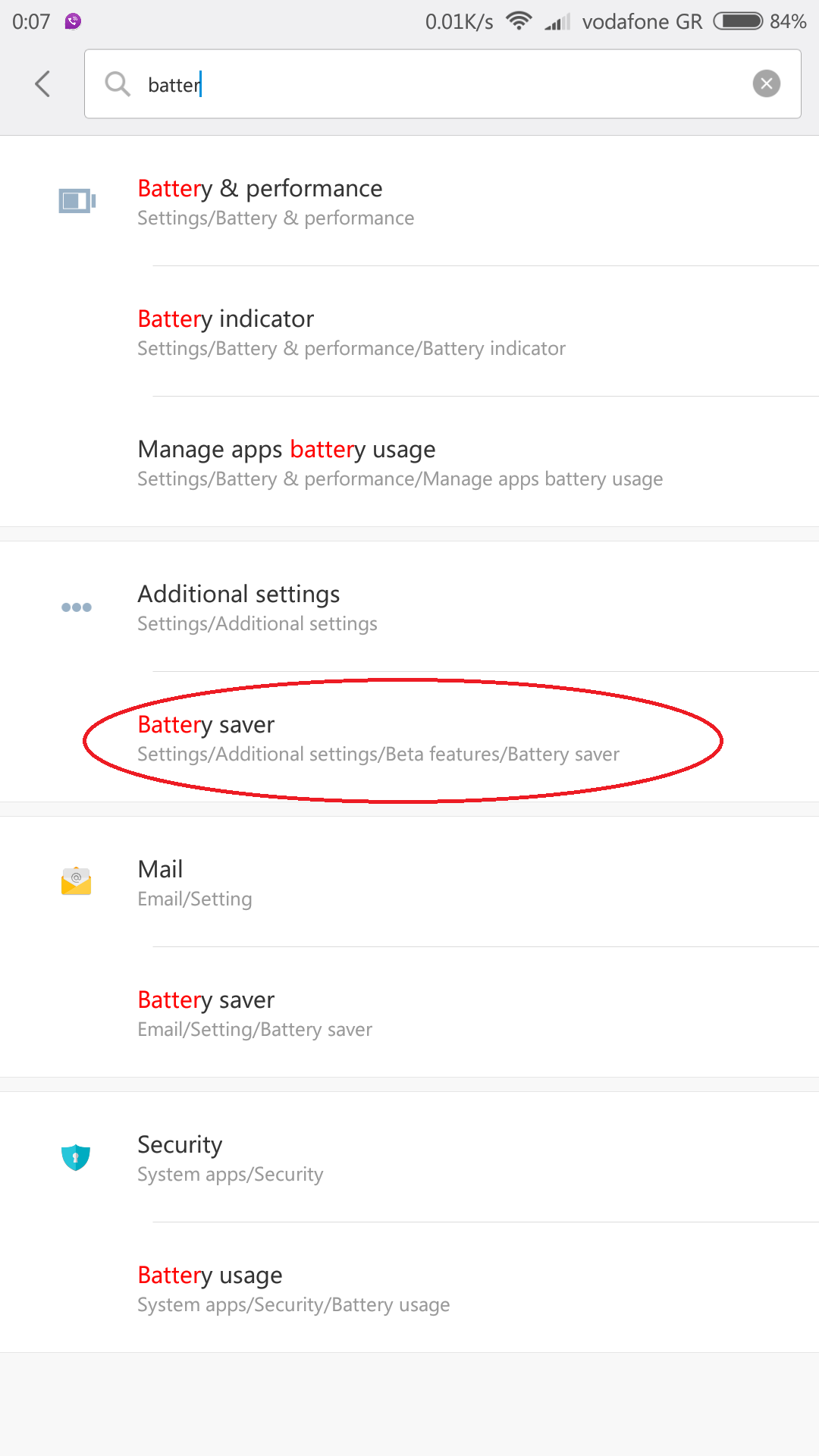Tap the Mail envelope icon

click(x=77, y=881)
